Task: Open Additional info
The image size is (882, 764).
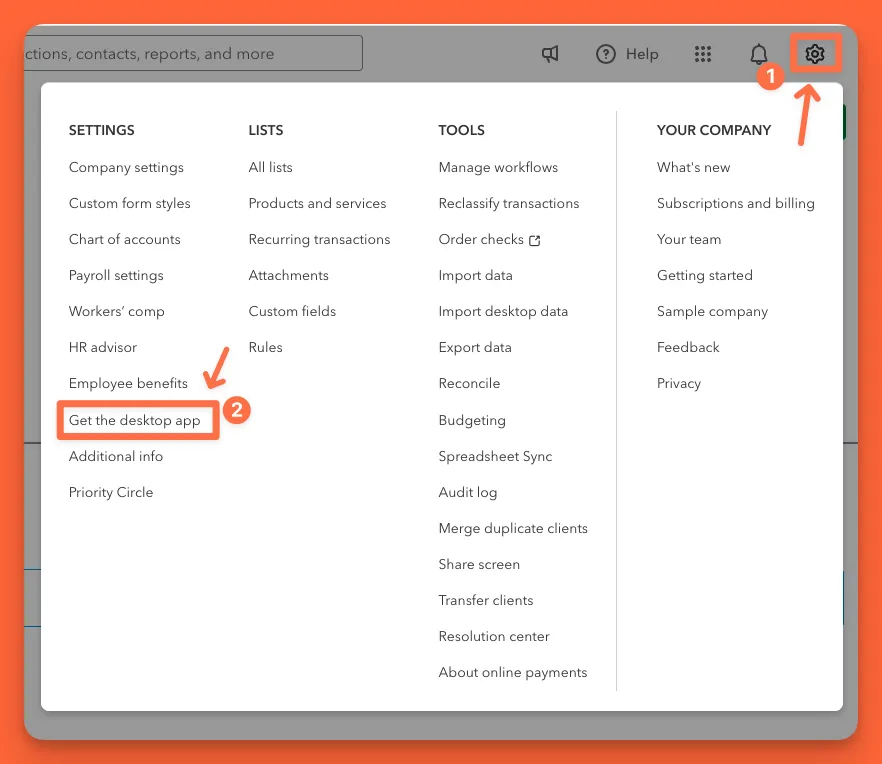Action: tap(116, 456)
